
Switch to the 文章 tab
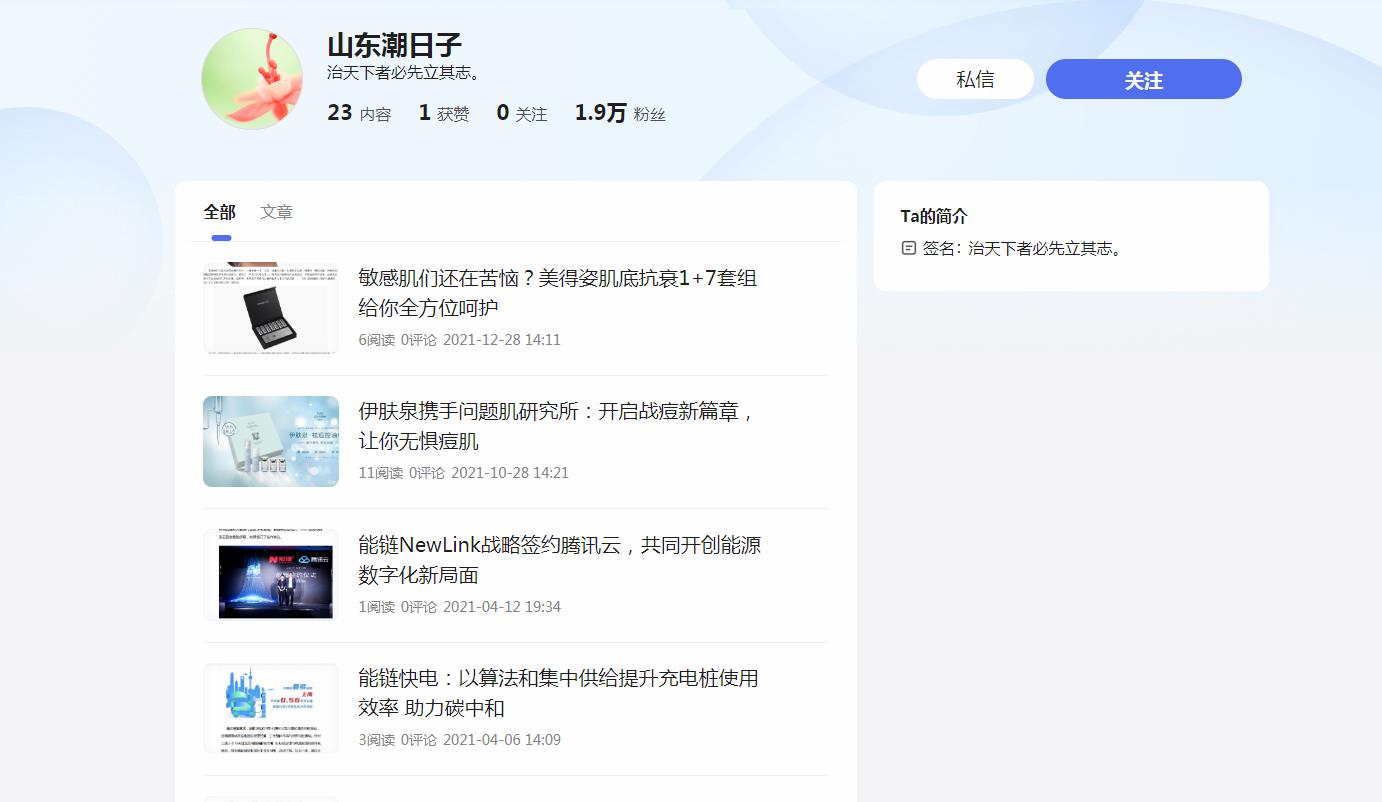click(x=277, y=212)
